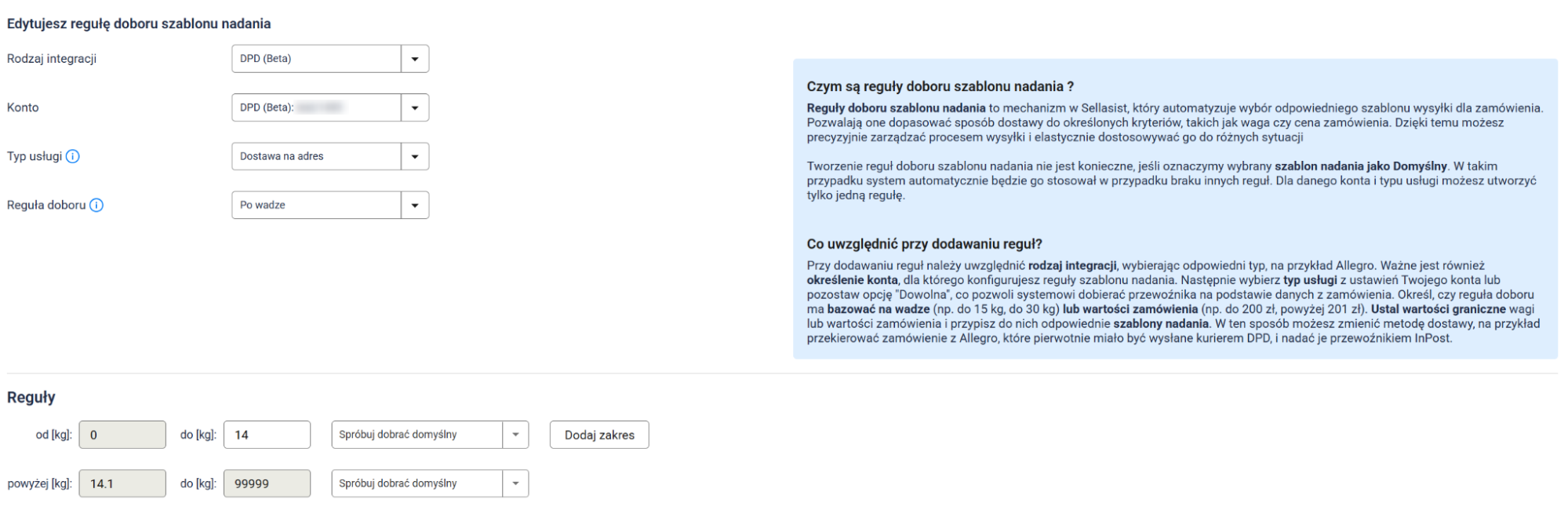Click the Konto field label
Viewport: 1568px width, 514px height.
click(23, 108)
